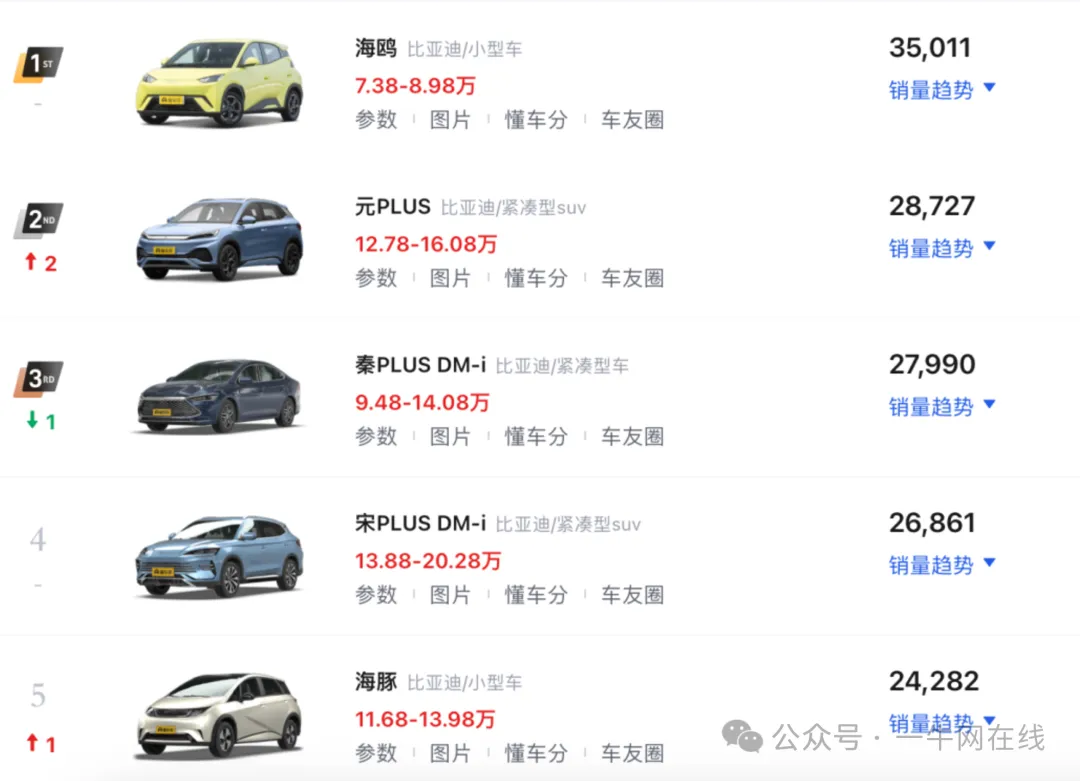Click the 宋PLUS DM-i model title
Screen dimensions: 1080x781
tap(420, 523)
